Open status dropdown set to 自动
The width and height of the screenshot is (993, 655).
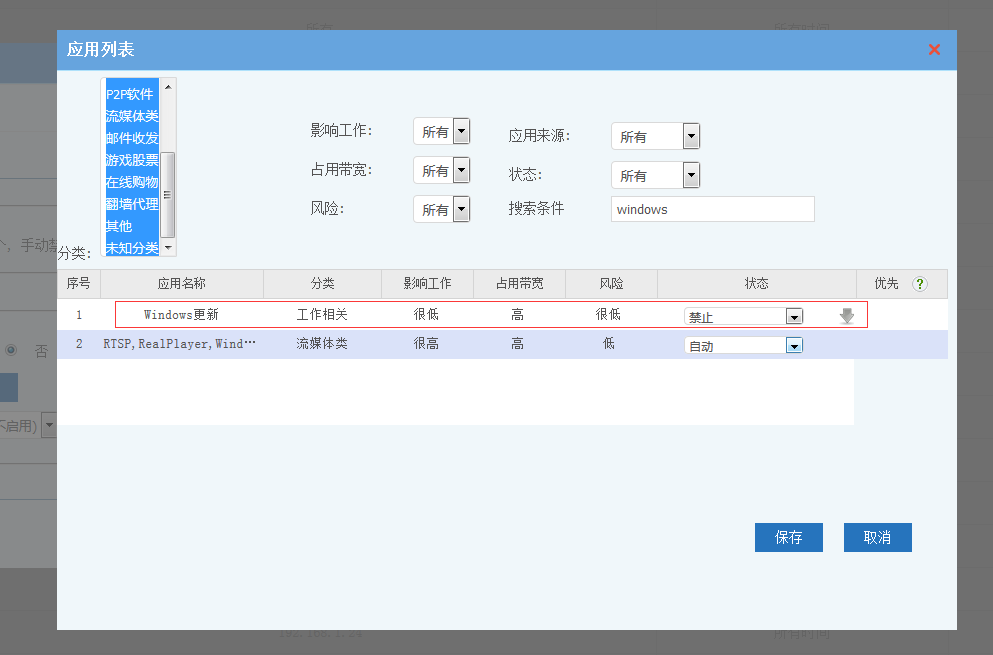click(794, 346)
